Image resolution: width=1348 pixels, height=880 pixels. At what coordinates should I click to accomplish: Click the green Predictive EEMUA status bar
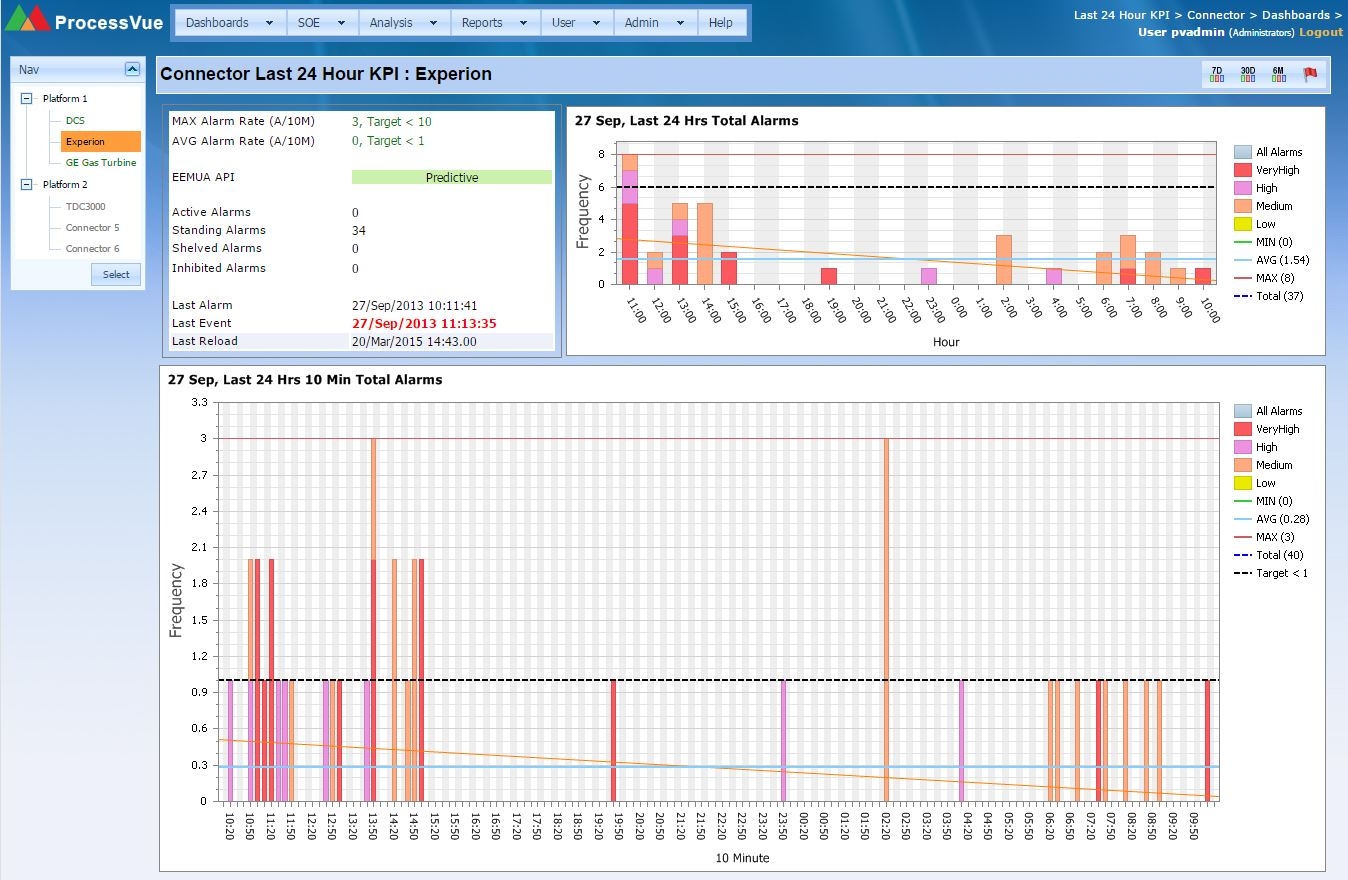[x=452, y=177]
